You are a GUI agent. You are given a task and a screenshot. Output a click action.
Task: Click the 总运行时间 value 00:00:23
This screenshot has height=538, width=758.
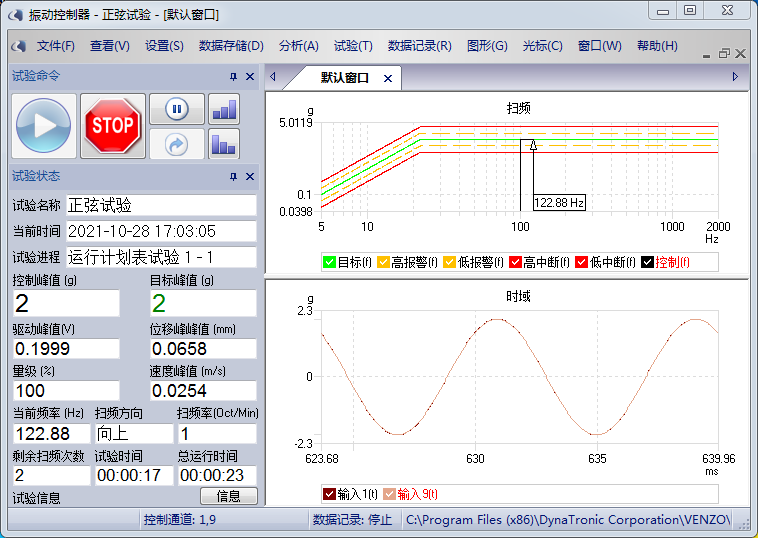click(x=217, y=475)
